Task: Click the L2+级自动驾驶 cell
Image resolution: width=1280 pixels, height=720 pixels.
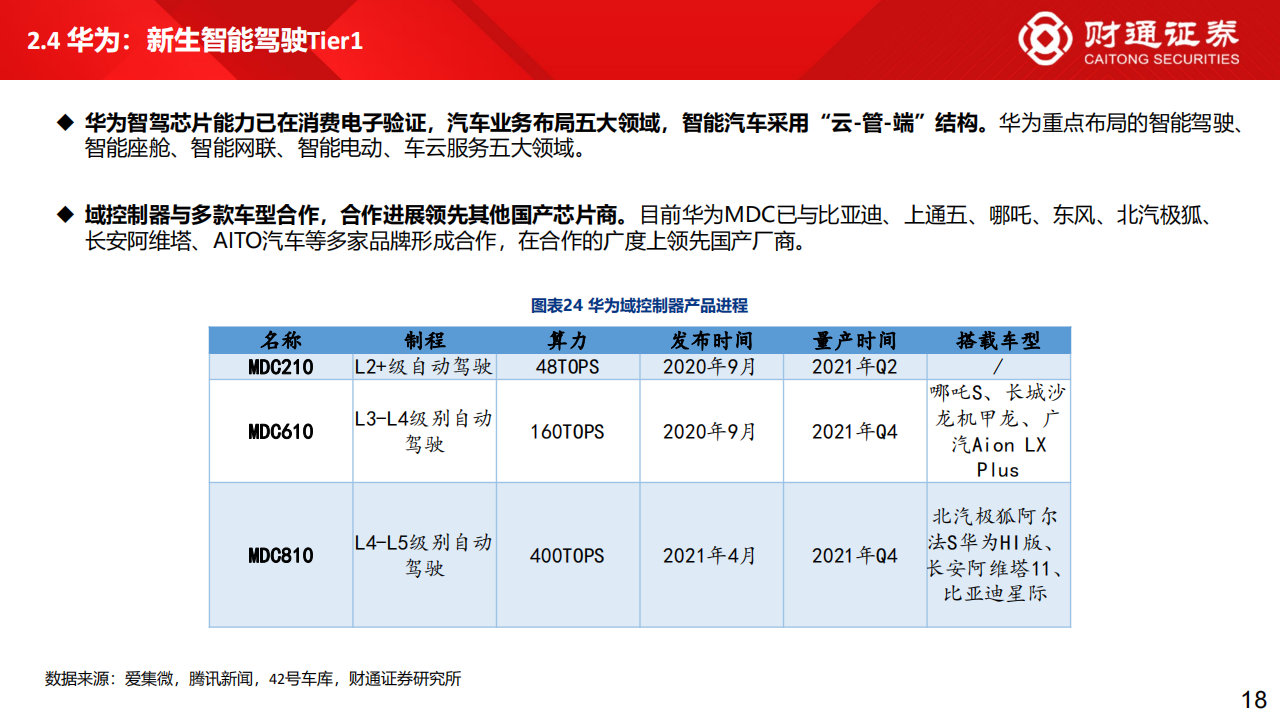Action: point(424,367)
